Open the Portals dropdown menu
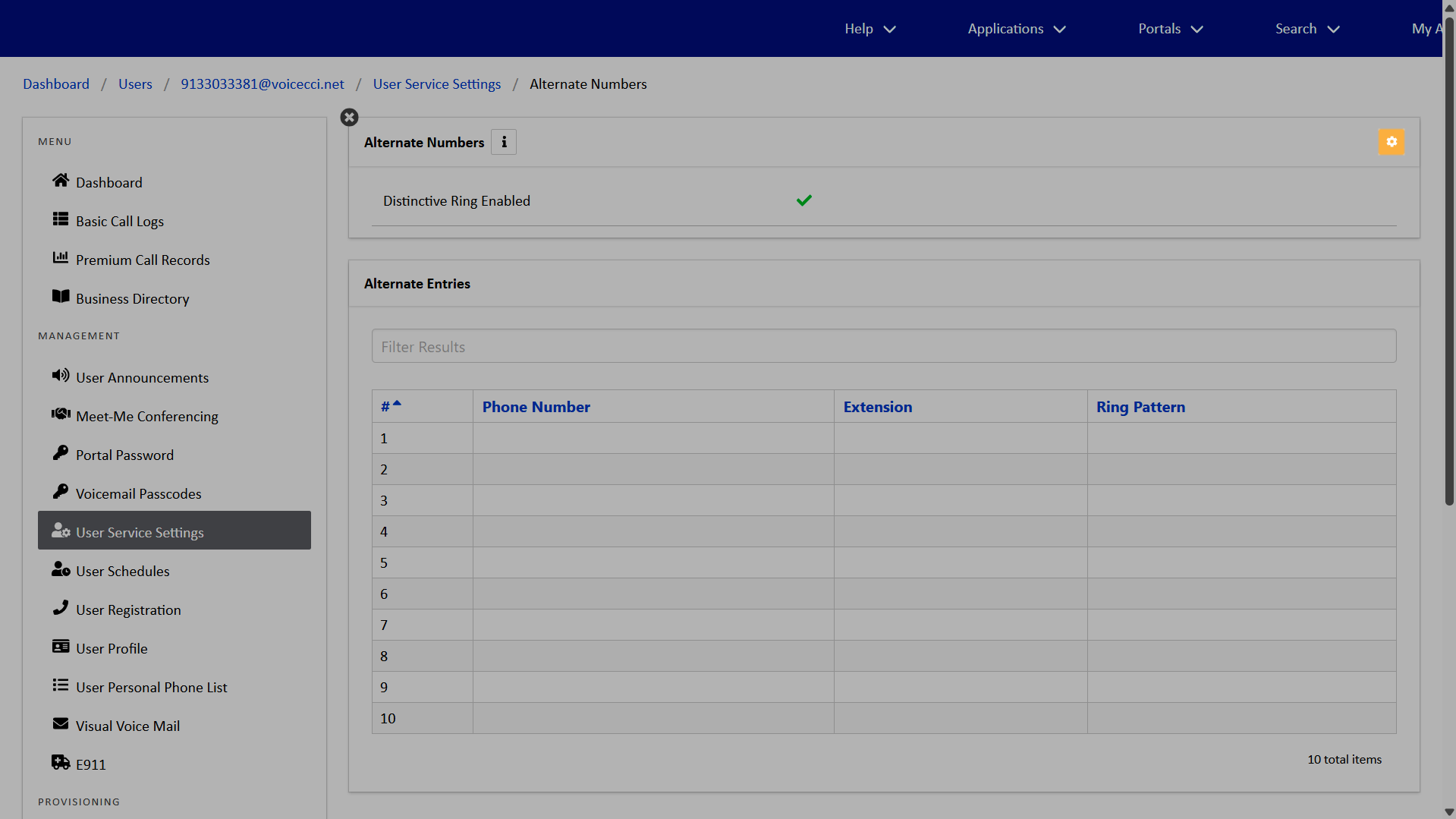 coord(1170,29)
